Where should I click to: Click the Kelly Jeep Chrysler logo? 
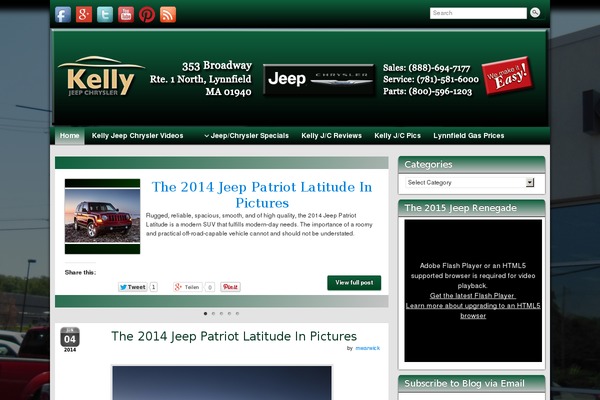click(x=101, y=77)
